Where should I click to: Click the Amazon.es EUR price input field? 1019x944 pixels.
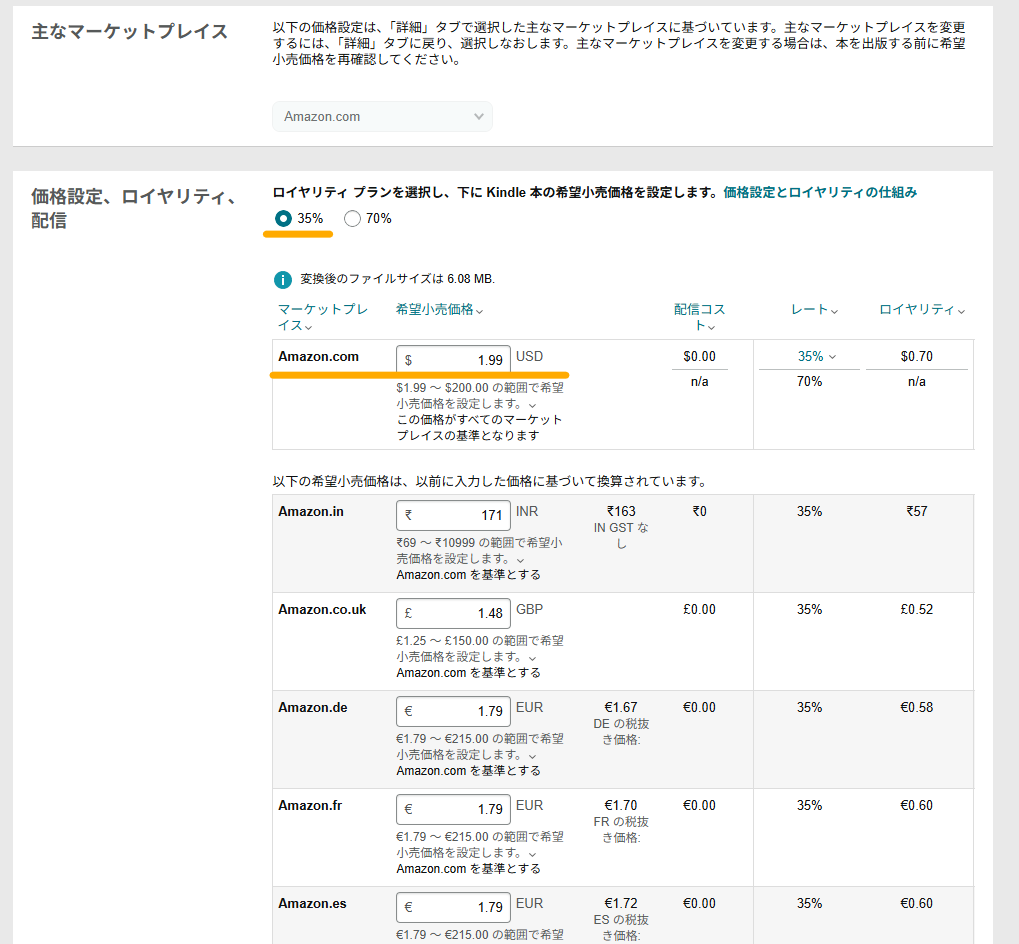(453, 908)
